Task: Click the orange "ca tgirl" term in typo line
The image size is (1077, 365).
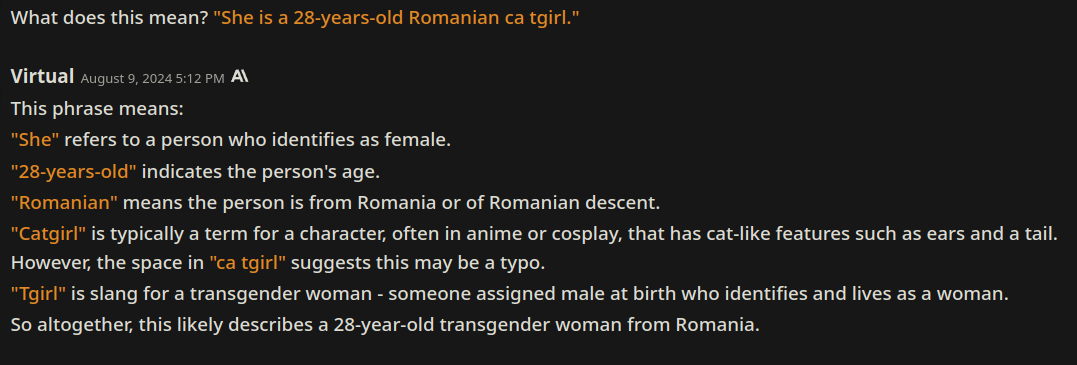Action: [x=247, y=263]
